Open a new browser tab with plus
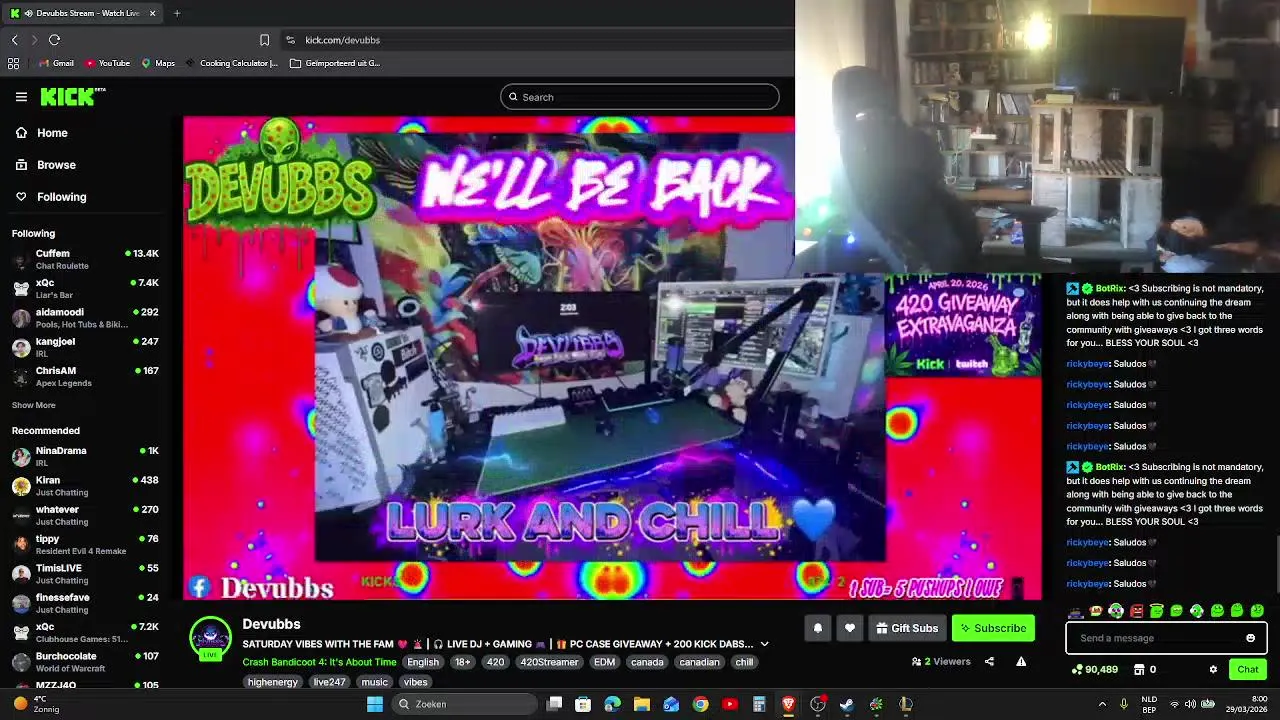1280x720 pixels. coord(177,13)
